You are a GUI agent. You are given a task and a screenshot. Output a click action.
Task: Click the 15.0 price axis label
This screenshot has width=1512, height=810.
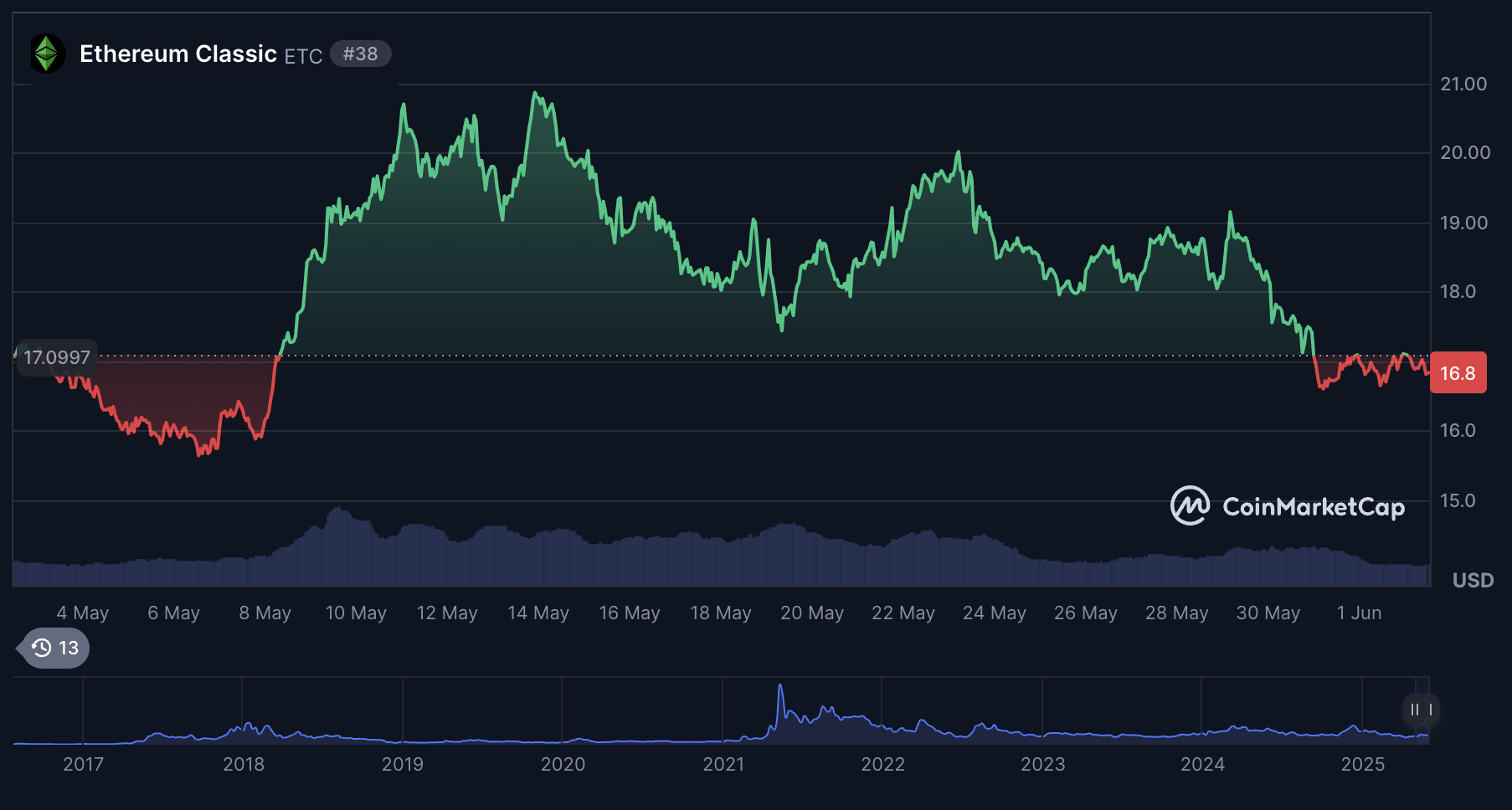(1458, 500)
